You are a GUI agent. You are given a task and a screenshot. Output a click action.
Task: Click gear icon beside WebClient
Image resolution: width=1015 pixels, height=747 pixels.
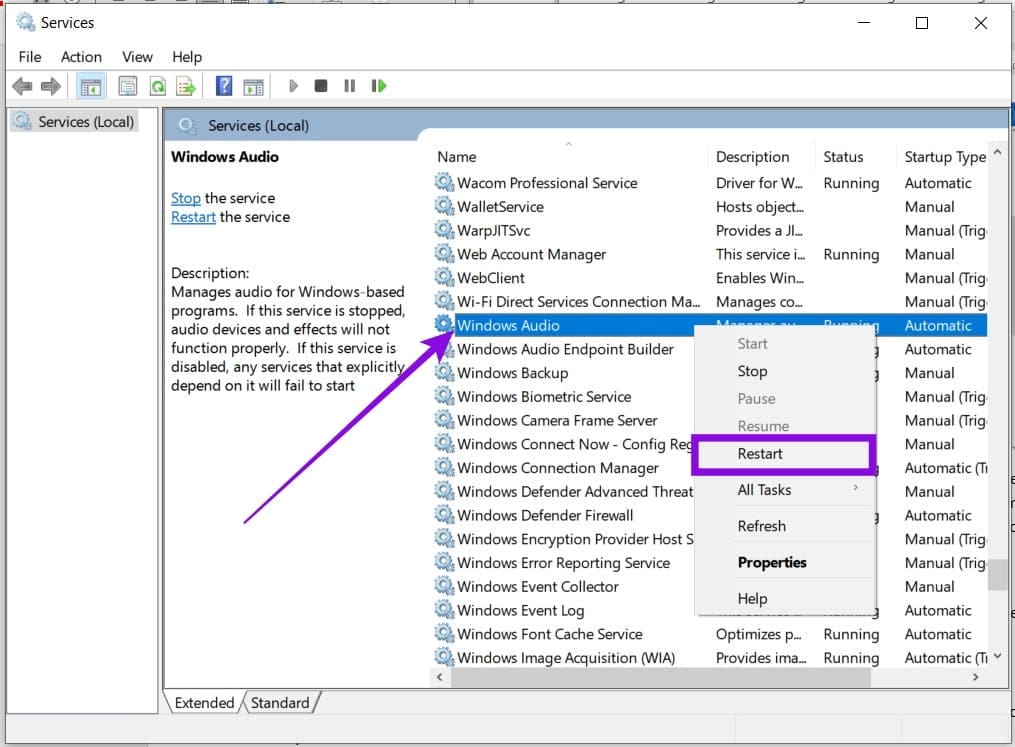pos(444,277)
